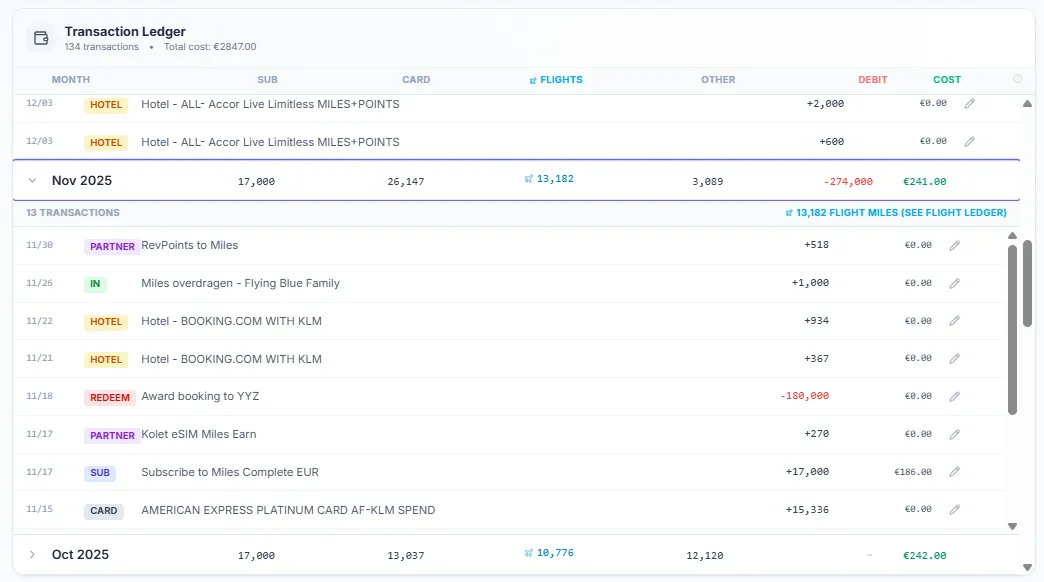The width and height of the screenshot is (1044, 582).
Task: Click pencil icon on Miles overdragen Flying Blue row
Action: pyautogui.click(x=954, y=282)
